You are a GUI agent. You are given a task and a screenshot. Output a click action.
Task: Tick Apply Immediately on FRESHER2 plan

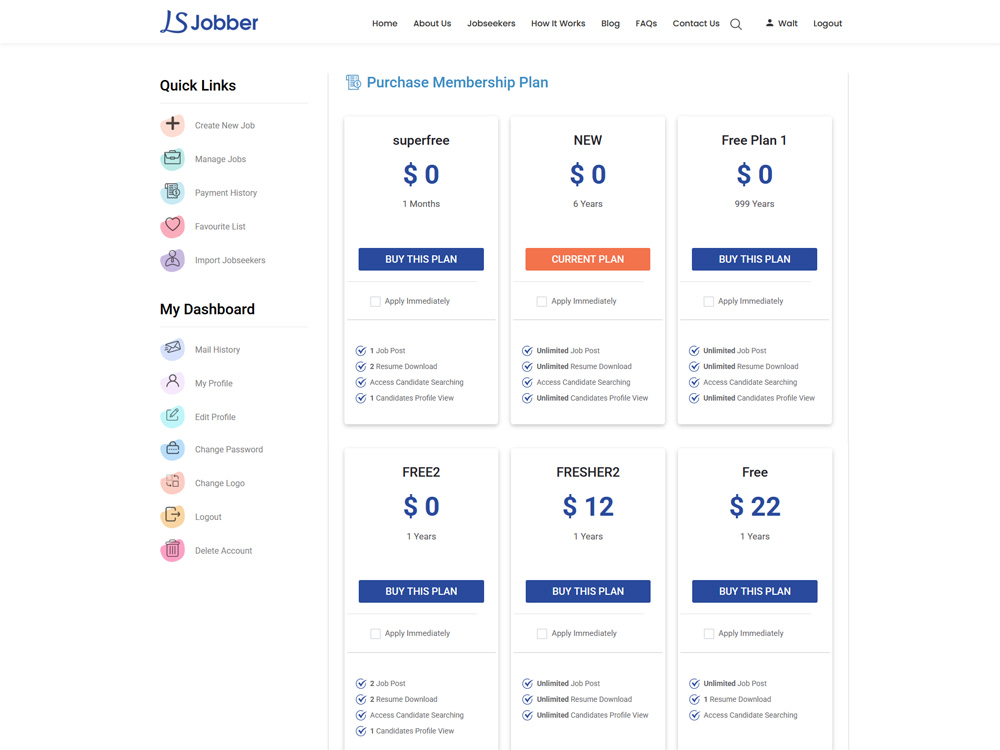pyautogui.click(x=541, y=633)
